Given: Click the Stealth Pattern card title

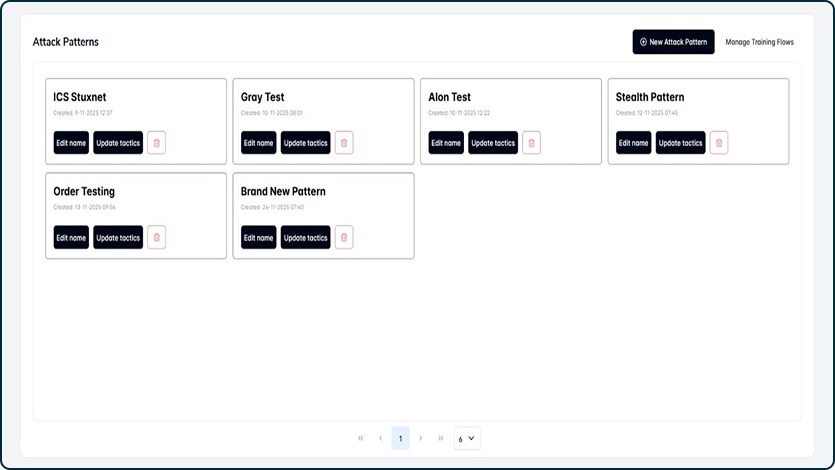Looking at the screenshot, I should 650,97.
